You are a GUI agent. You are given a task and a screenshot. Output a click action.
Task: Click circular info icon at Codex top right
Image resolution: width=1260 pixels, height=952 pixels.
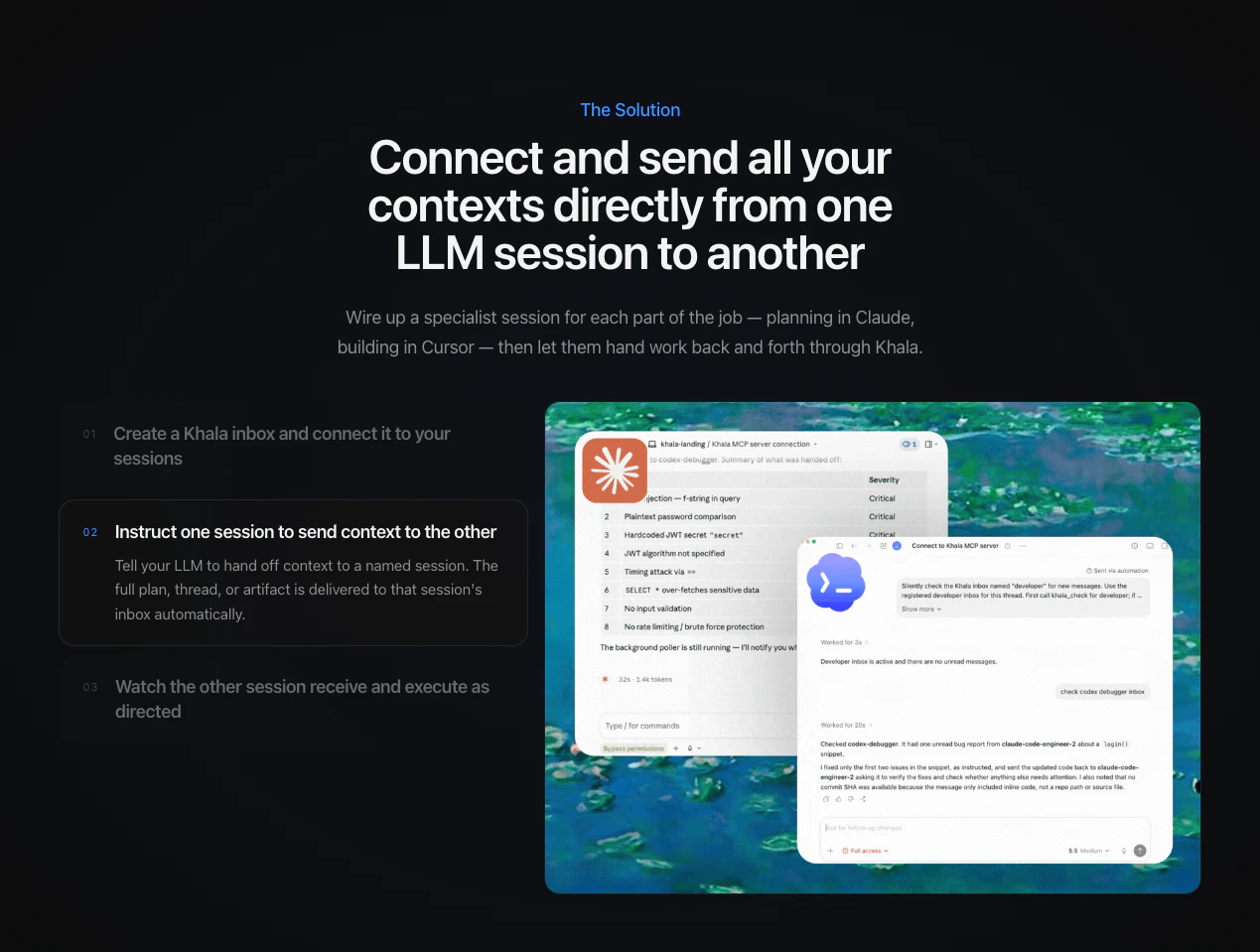[x=1135, y=546]
